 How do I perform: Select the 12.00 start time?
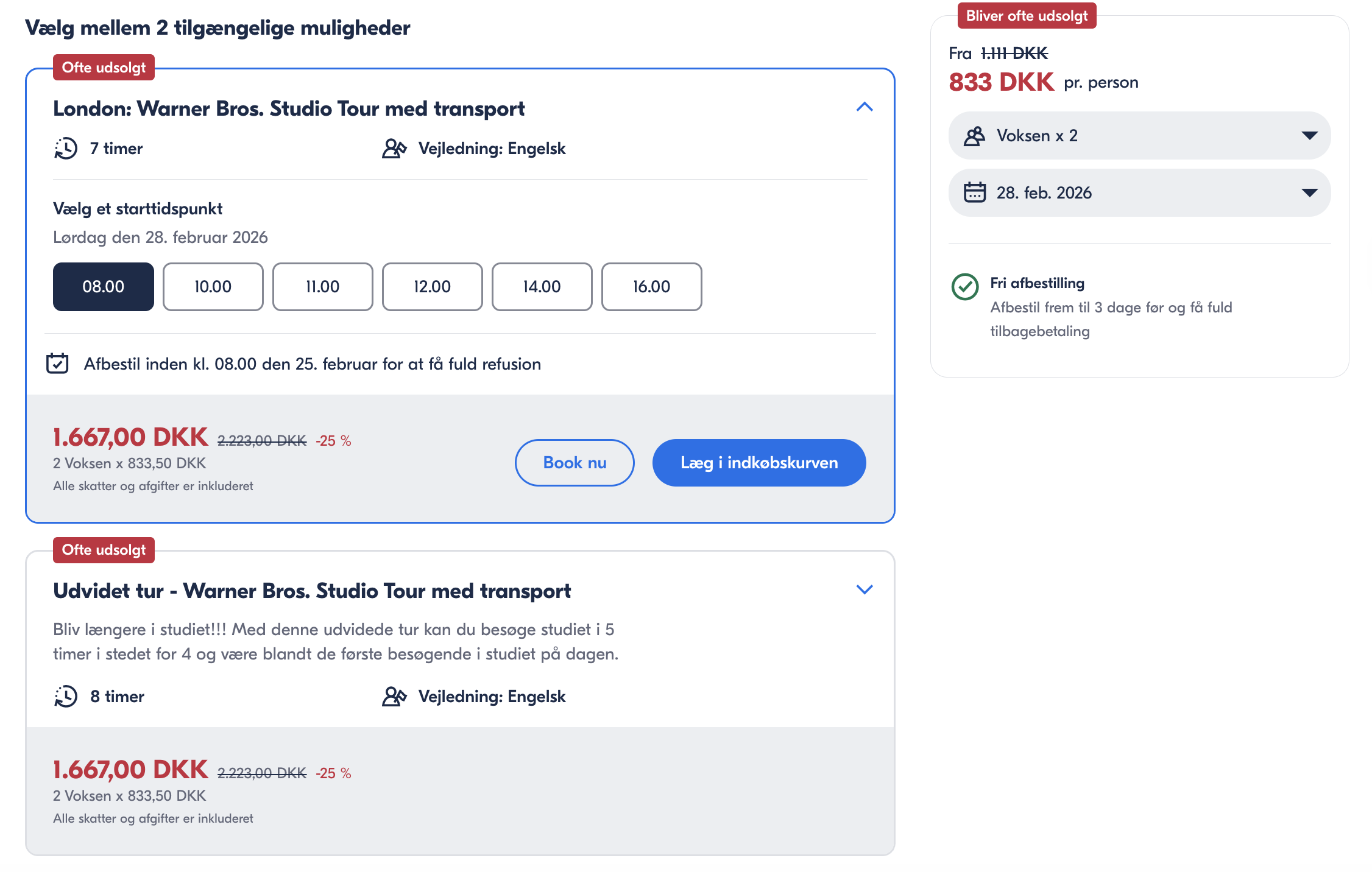pyautogui.click(x=433, y=287)
